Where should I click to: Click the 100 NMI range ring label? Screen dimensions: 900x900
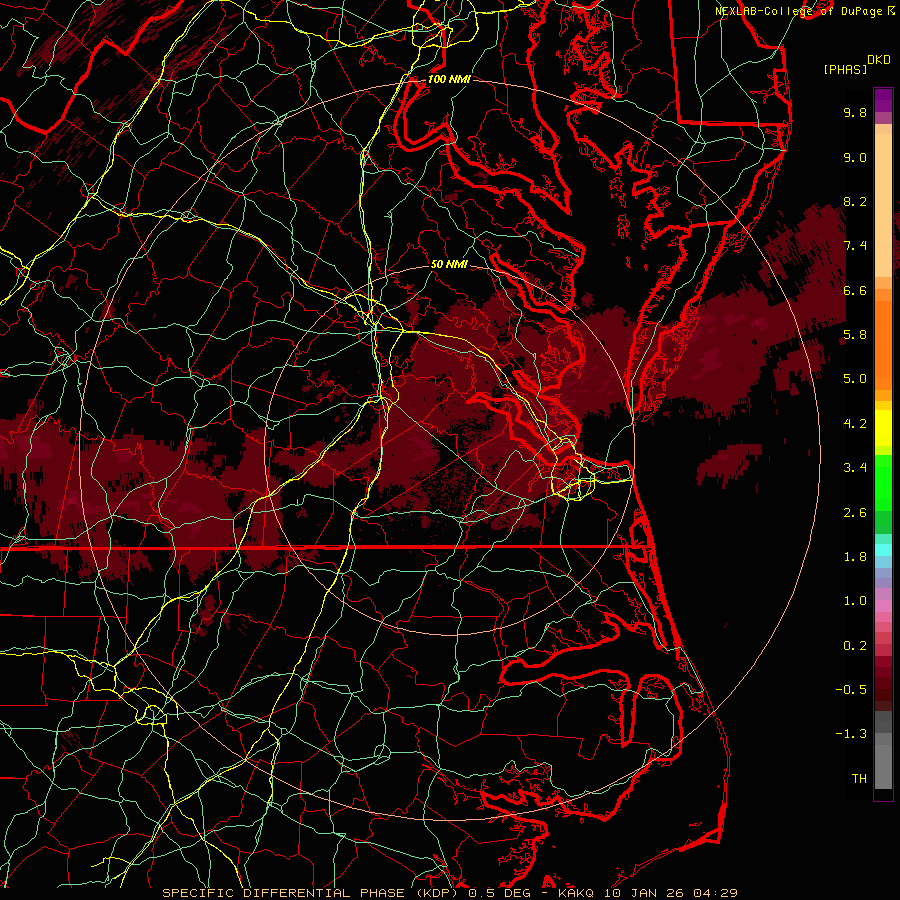(x=449, y=79)
